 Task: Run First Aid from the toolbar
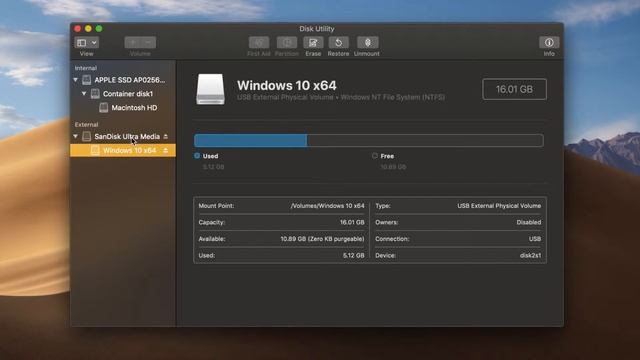click(259, 42)
